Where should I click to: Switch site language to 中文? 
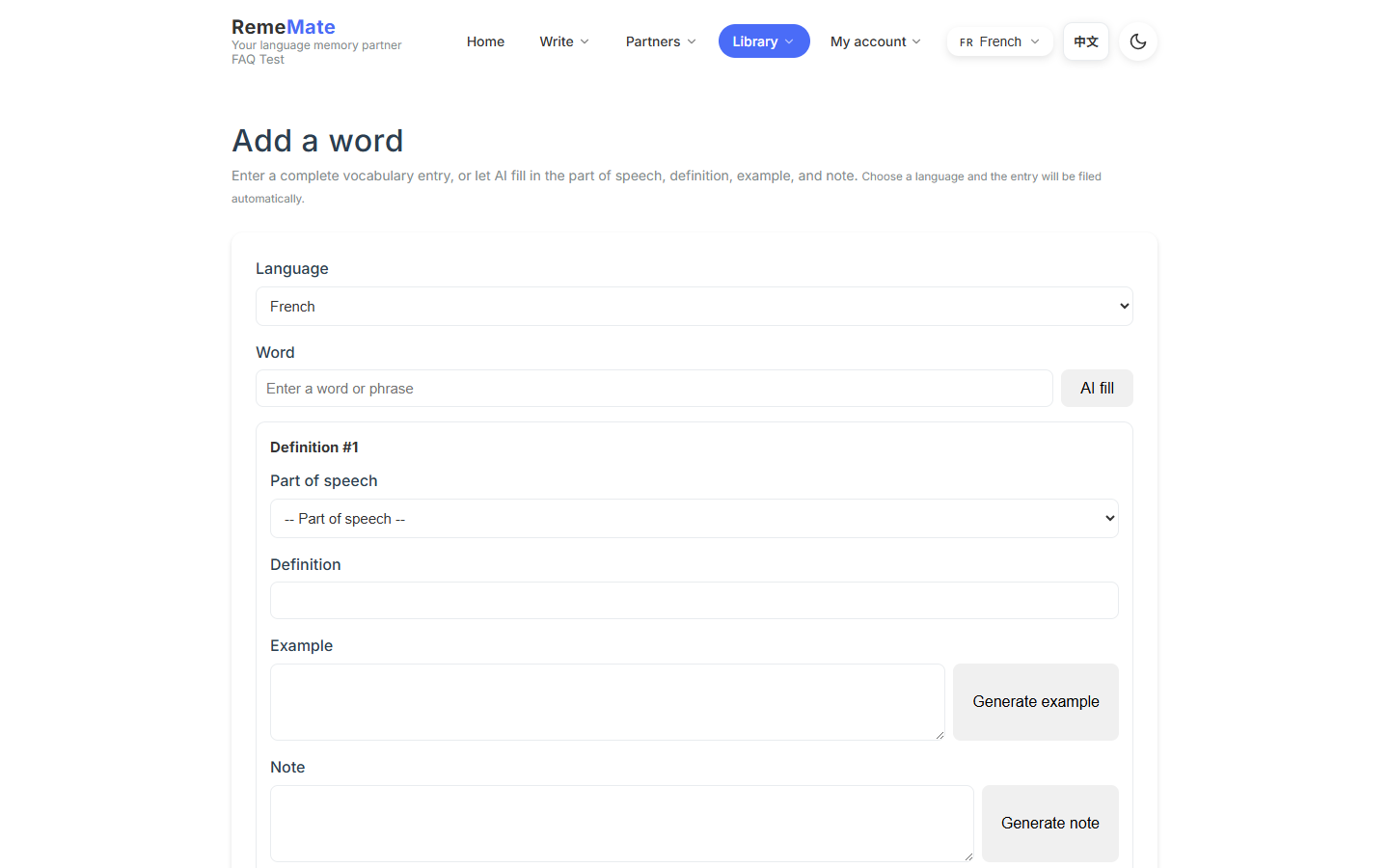point(1086,41)
